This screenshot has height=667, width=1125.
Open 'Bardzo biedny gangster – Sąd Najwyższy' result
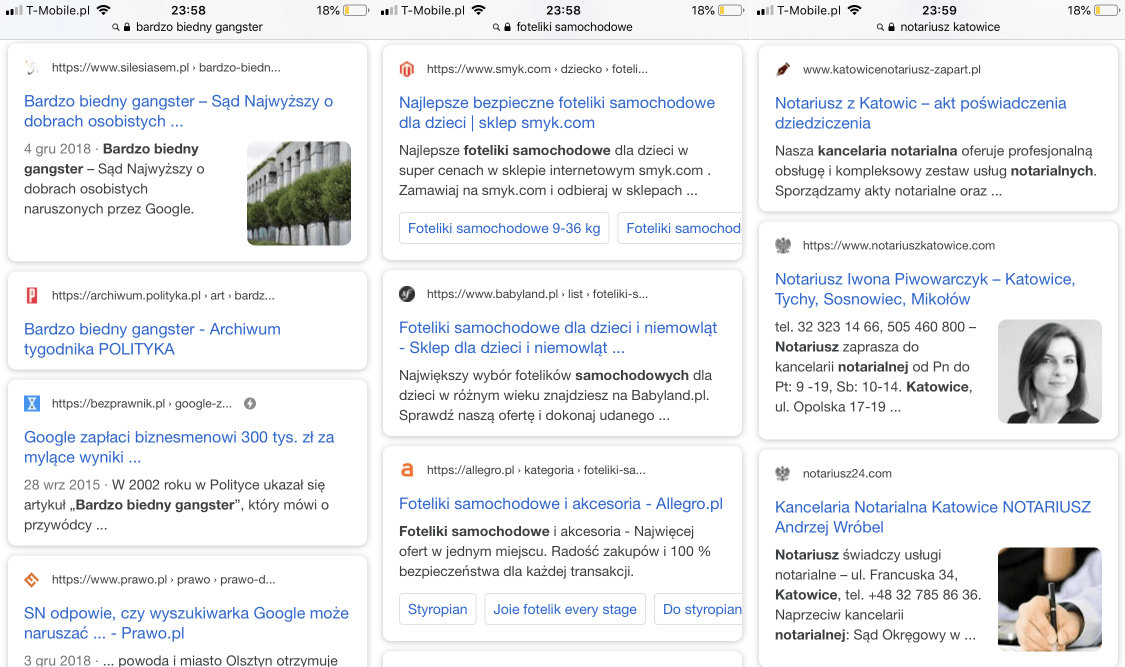(x=179, y=111)
